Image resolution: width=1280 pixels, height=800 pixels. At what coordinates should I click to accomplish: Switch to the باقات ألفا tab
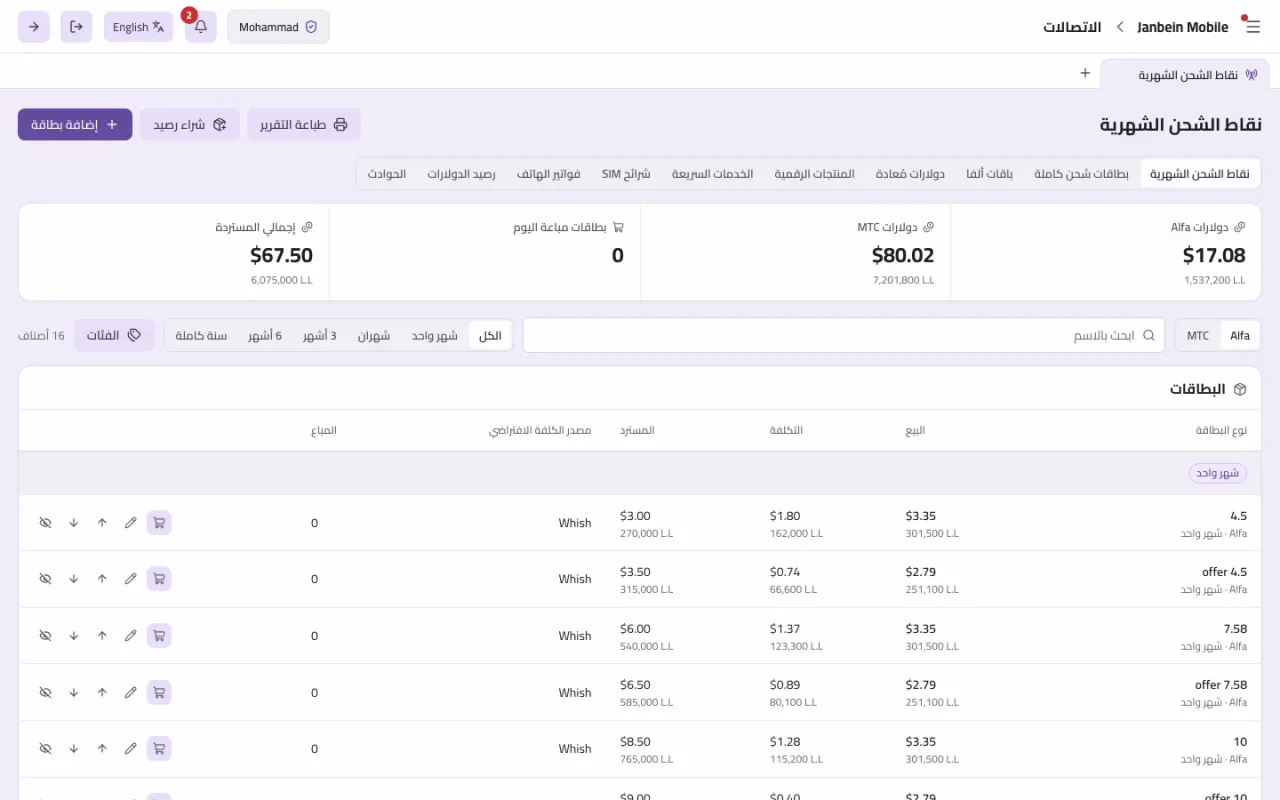(989, 174)
